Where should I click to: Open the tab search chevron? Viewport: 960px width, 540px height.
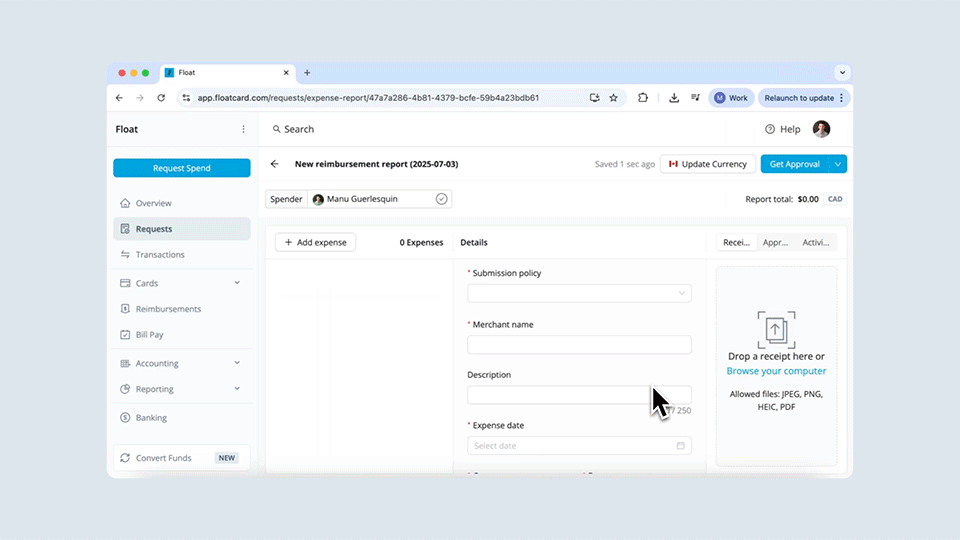[842, 73]
